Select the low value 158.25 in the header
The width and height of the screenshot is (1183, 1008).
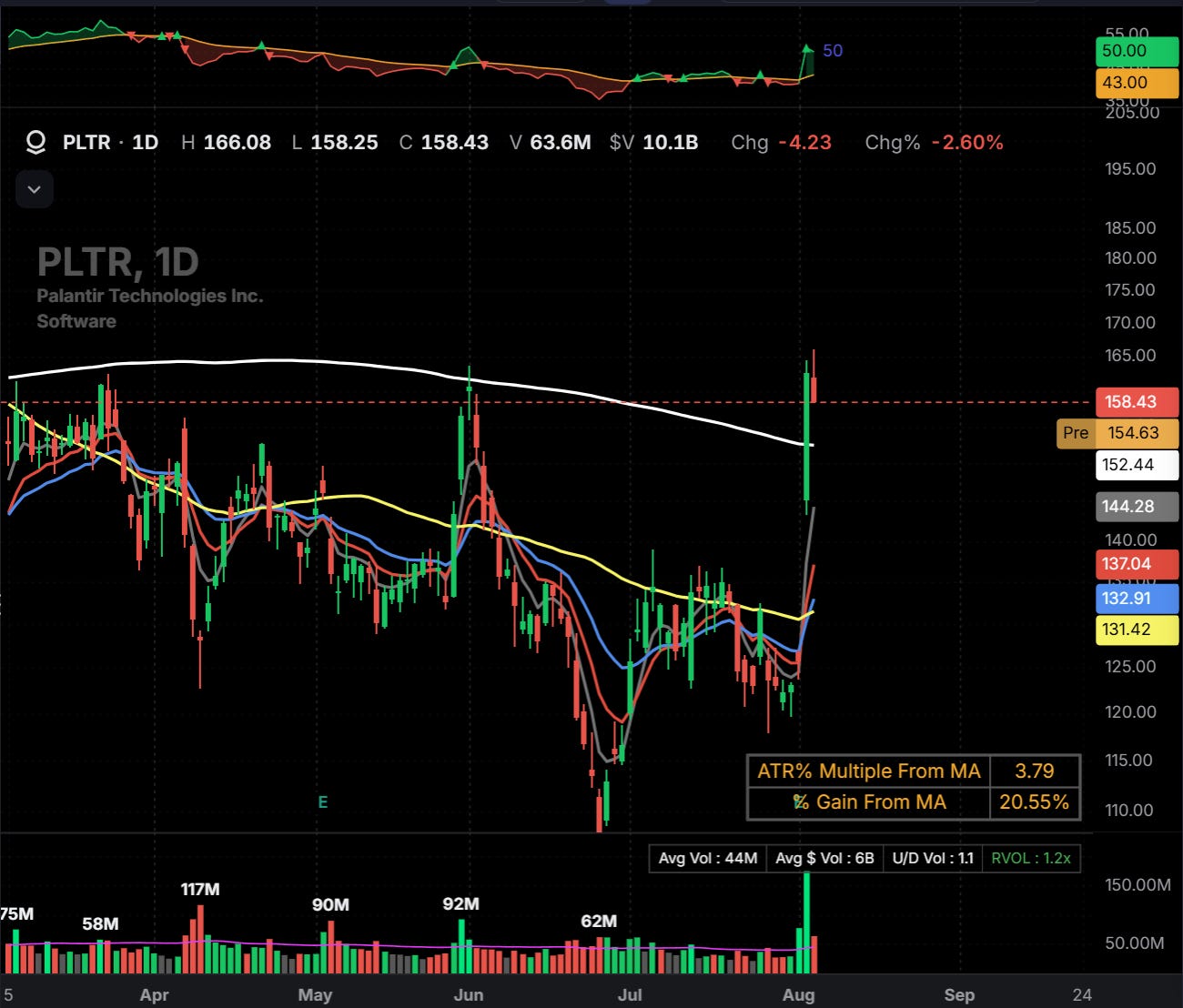pyautogui.click(x=344, y=143)
